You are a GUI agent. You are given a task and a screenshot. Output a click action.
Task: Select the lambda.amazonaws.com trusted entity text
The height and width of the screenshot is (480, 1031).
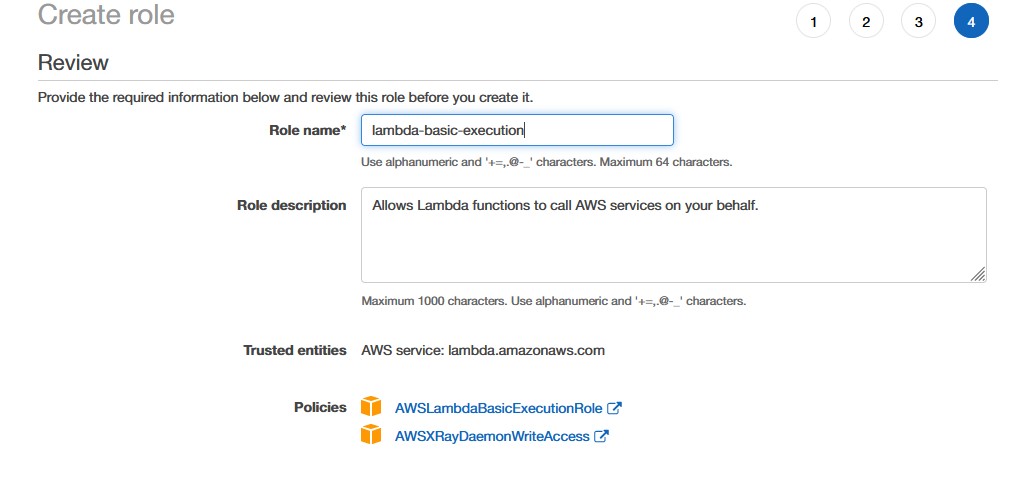pyautogui.click(x=526, y=350)
